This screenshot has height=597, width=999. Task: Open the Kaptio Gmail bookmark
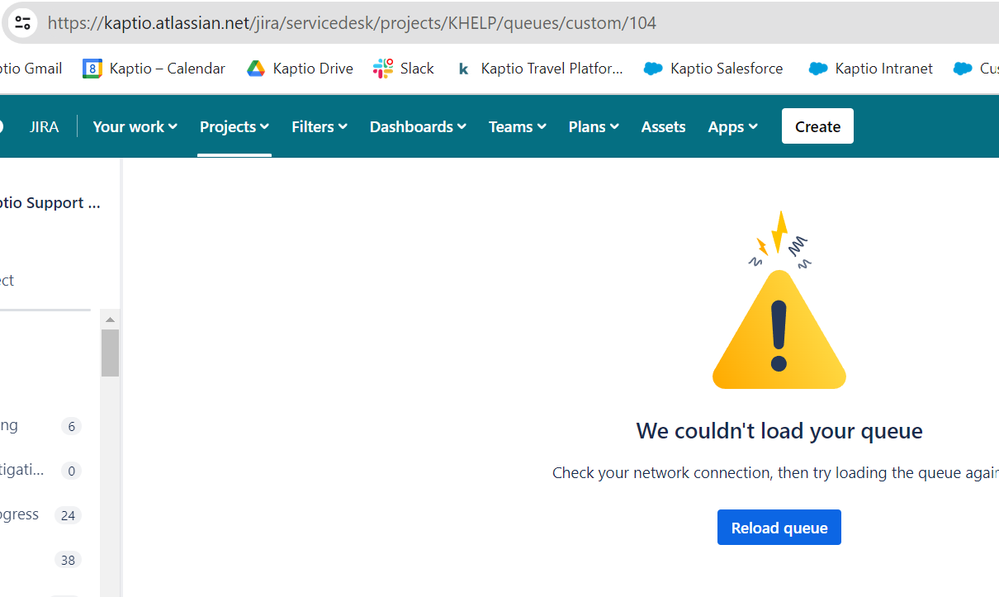pos(30,68)
